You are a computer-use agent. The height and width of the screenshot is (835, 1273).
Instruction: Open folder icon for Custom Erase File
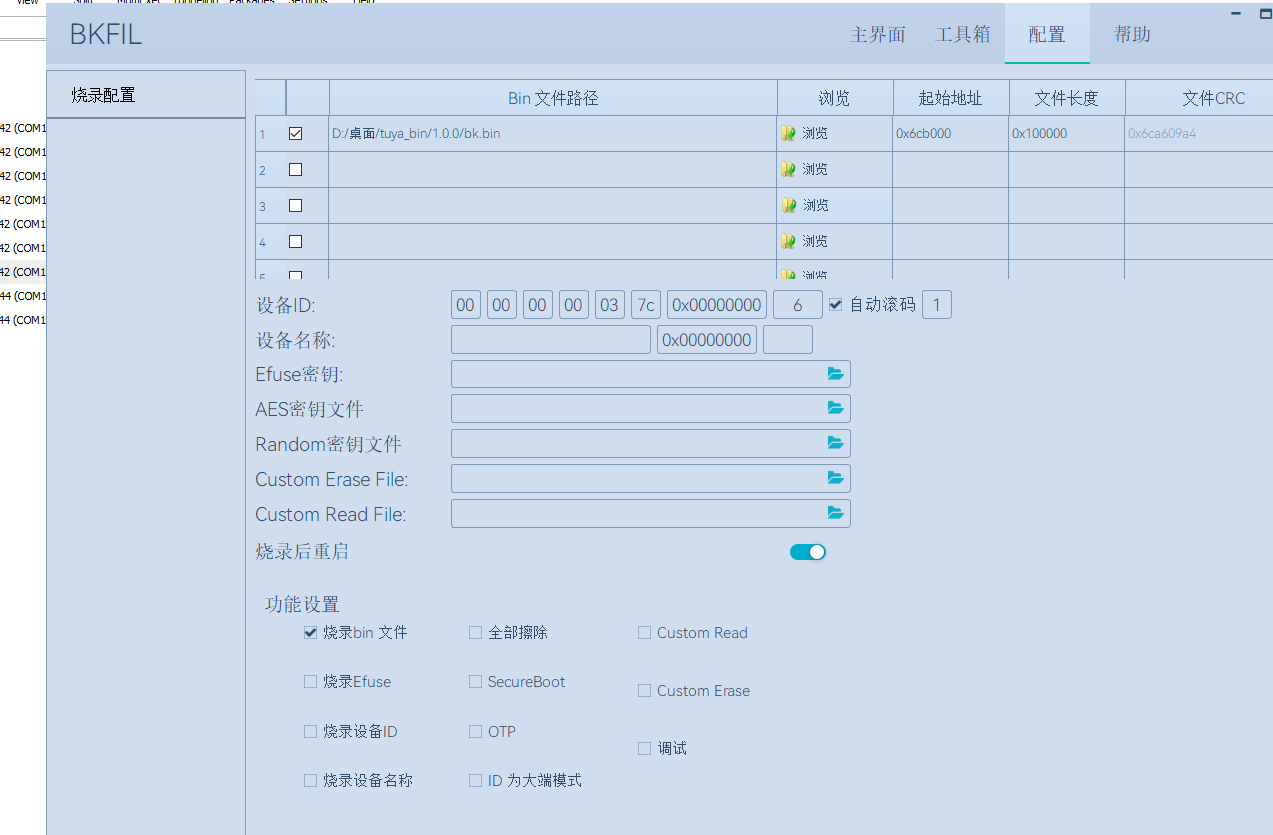836,478
